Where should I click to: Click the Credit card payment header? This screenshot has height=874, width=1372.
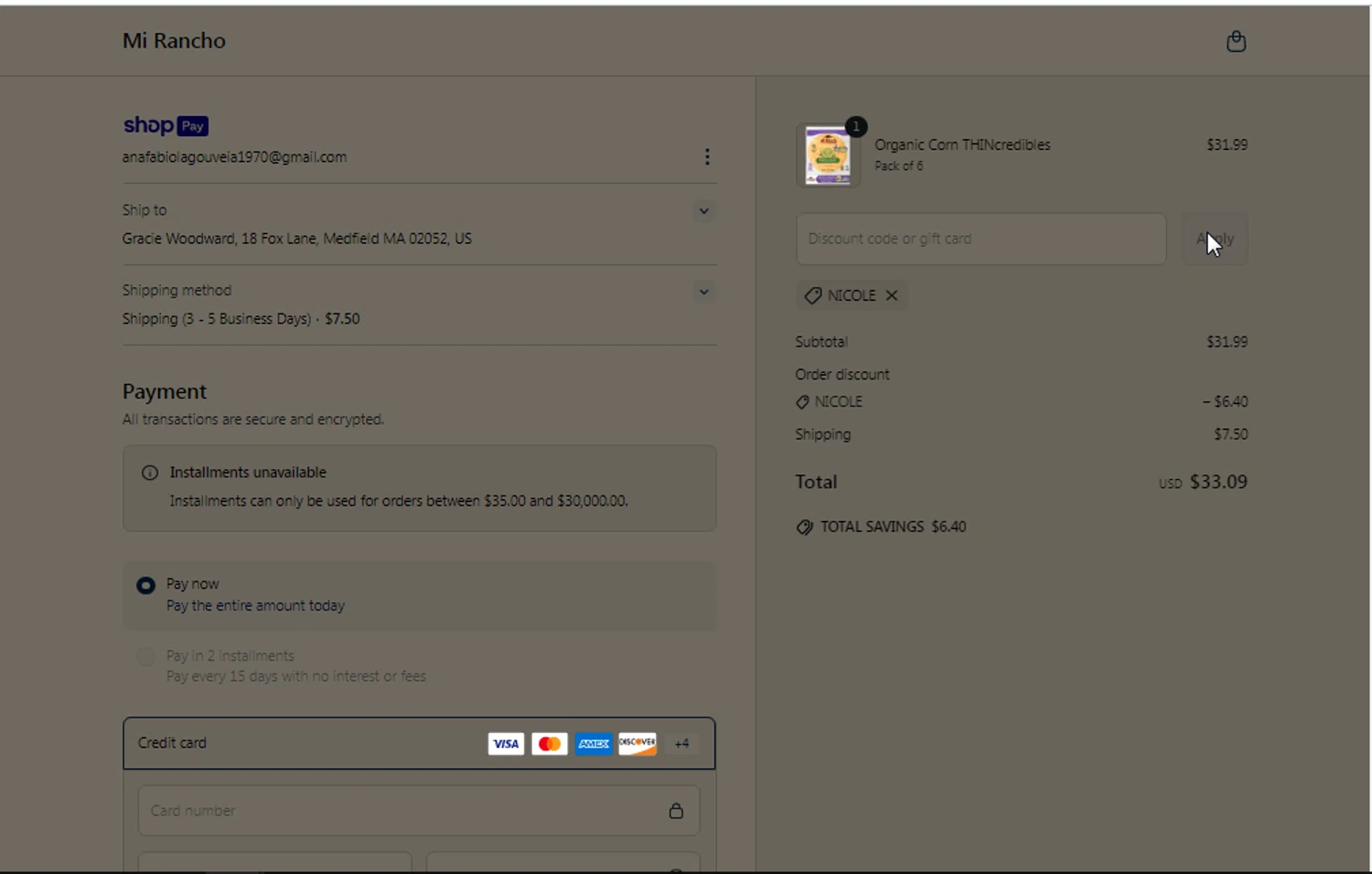pyautogui.click(x=419, y=743)
